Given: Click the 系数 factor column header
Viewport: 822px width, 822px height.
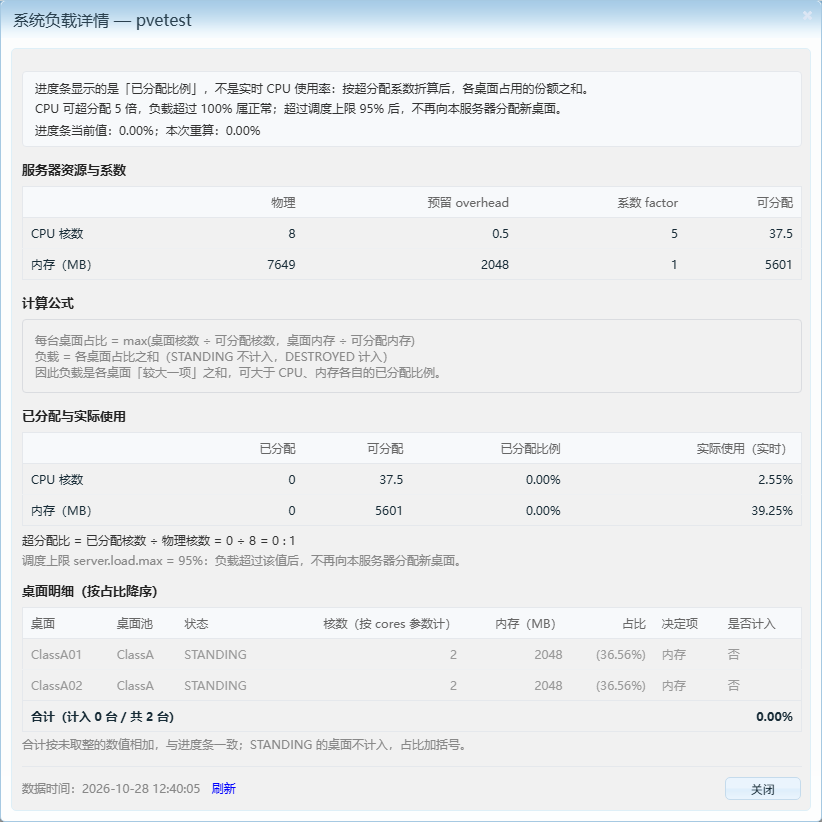Looking at the screenshot, I should click(647, 202).
